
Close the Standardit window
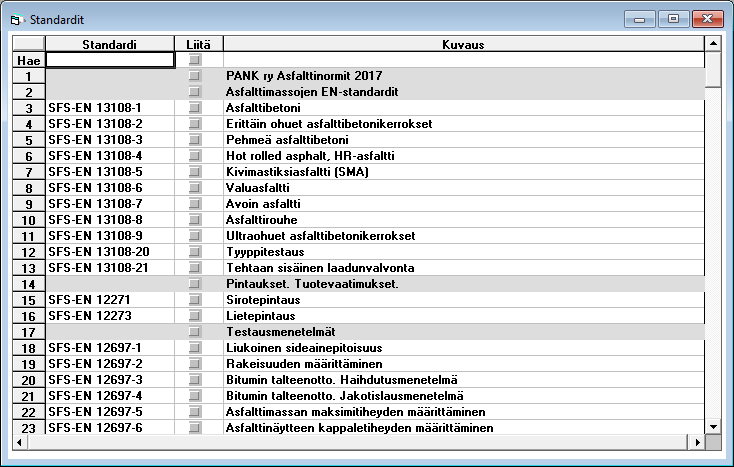coord(707,19)
